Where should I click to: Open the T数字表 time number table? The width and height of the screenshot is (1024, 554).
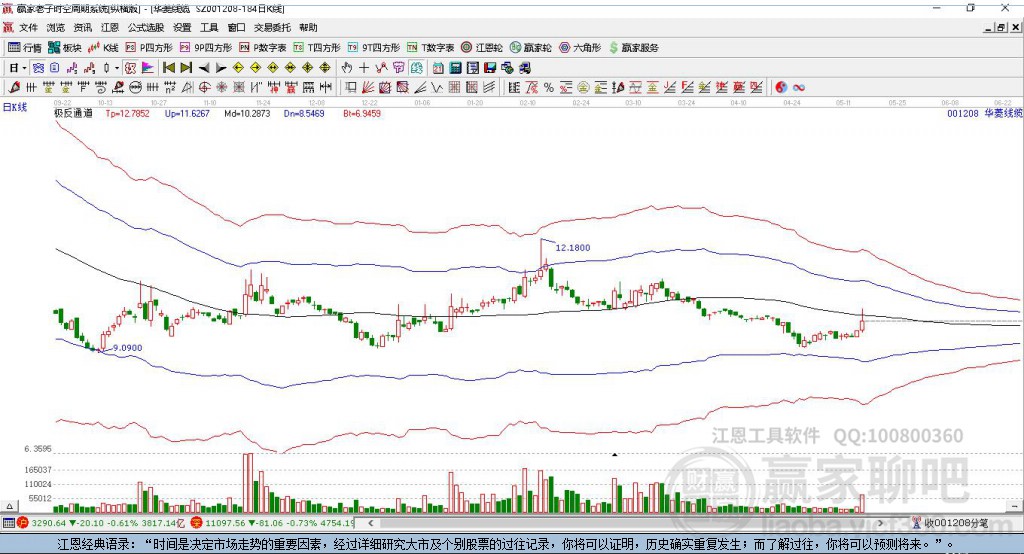pyautogui.click(x=430, y=48)
